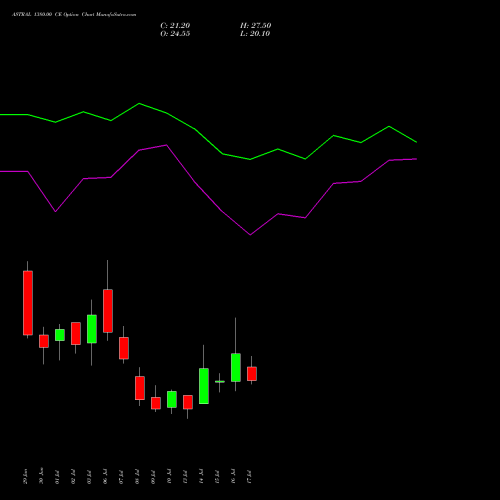The image size is (500, 500).
Task: Select the green 16 Jul candlestick
Action: pyautogui.click(x=236, y=367)
